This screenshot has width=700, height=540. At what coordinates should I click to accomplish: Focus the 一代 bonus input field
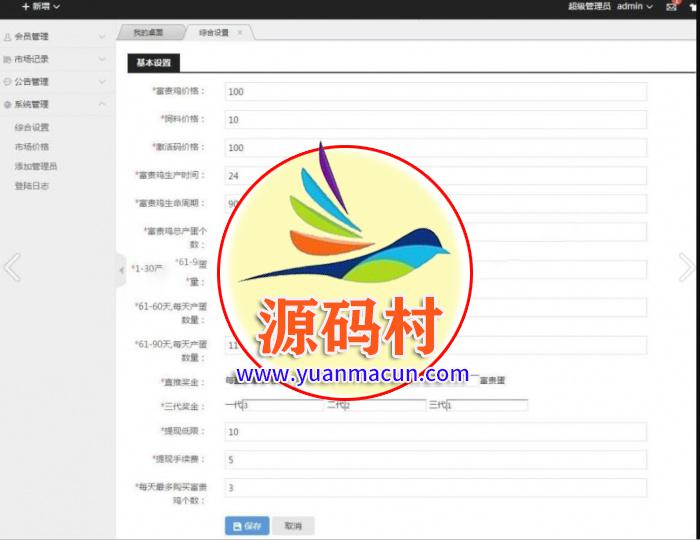283,405
